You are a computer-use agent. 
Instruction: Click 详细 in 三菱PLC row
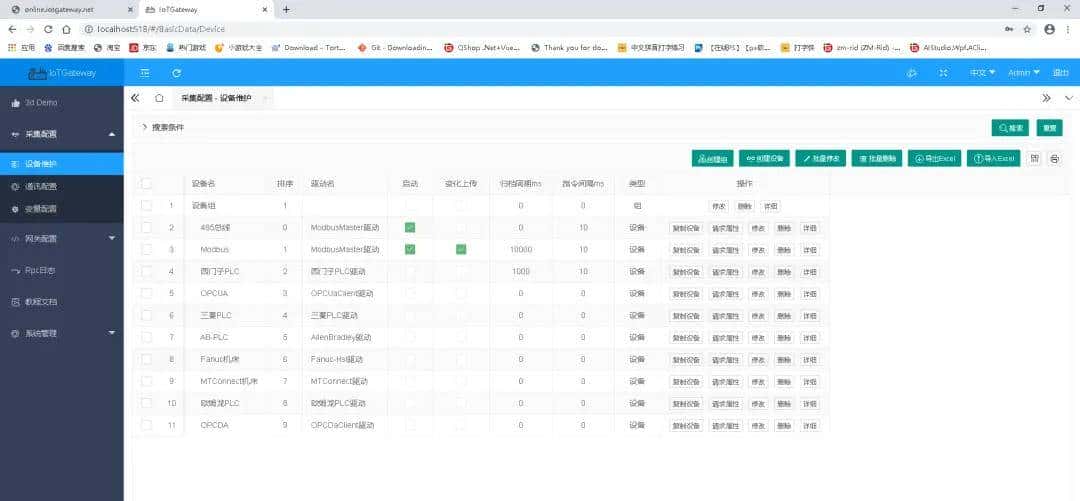810,316
